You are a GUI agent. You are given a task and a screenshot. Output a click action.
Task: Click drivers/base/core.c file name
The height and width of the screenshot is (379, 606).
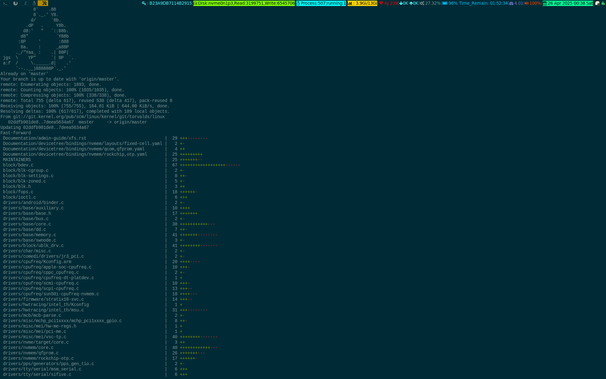coord(27,224)
